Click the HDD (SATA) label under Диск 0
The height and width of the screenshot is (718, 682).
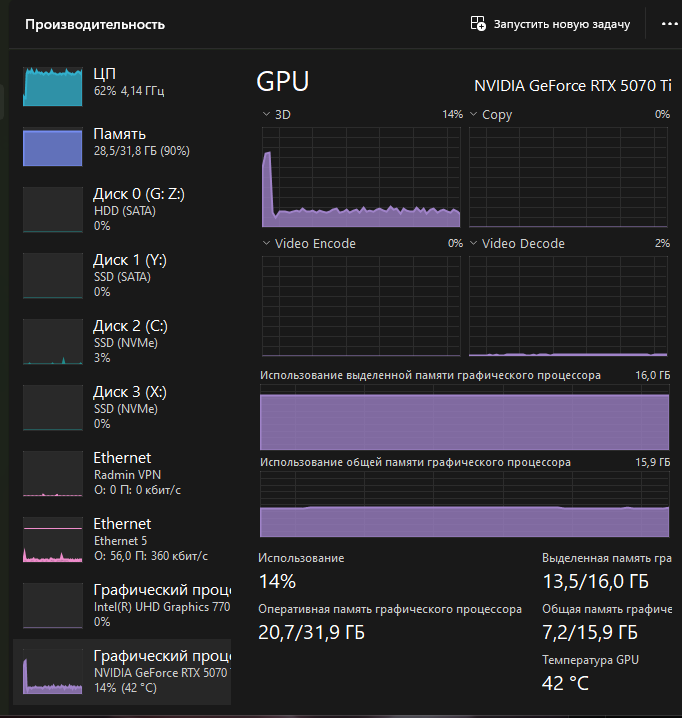pyautogui.click(x=125, y=211)
